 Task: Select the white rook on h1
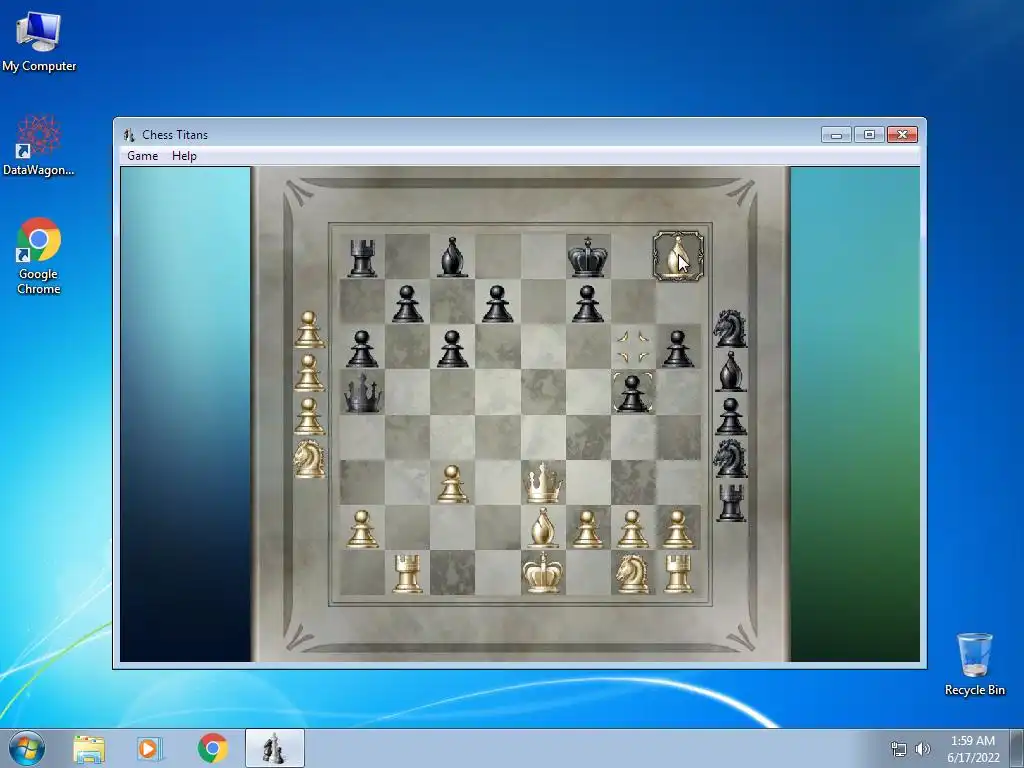click(x=678, y=573)
